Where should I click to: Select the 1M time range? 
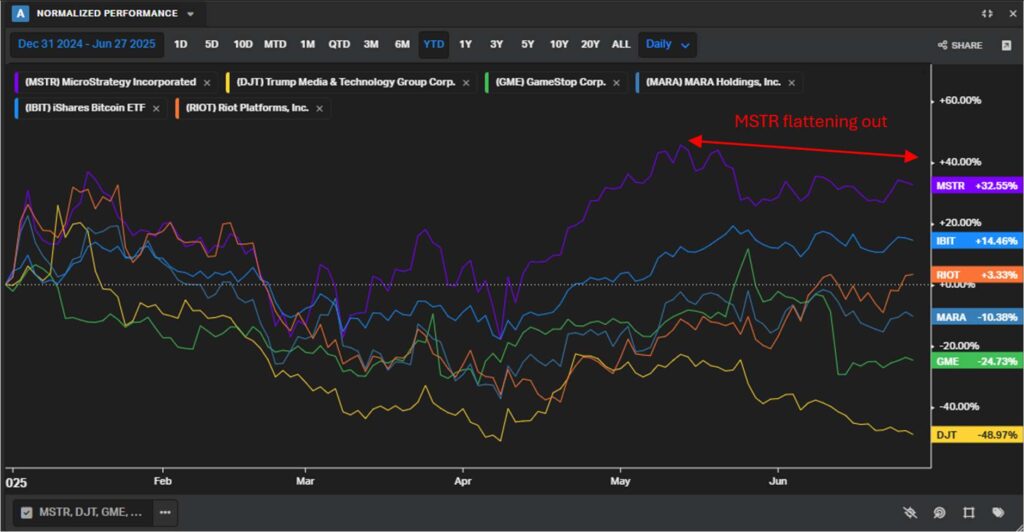[308, 44]
